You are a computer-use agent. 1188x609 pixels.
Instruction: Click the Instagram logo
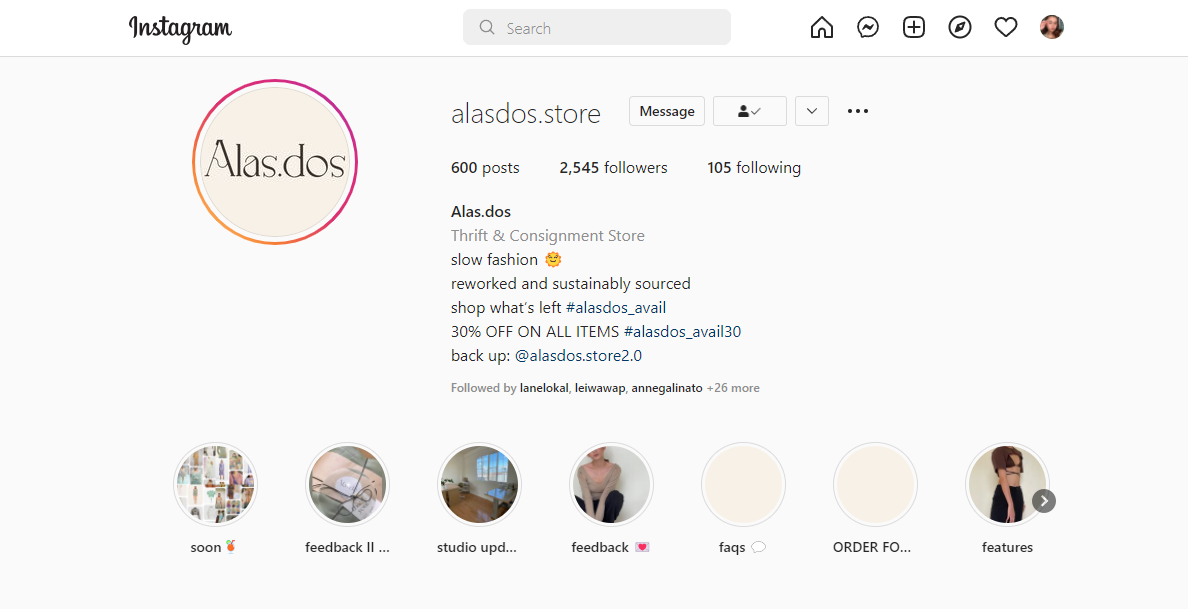coord(180,29)
